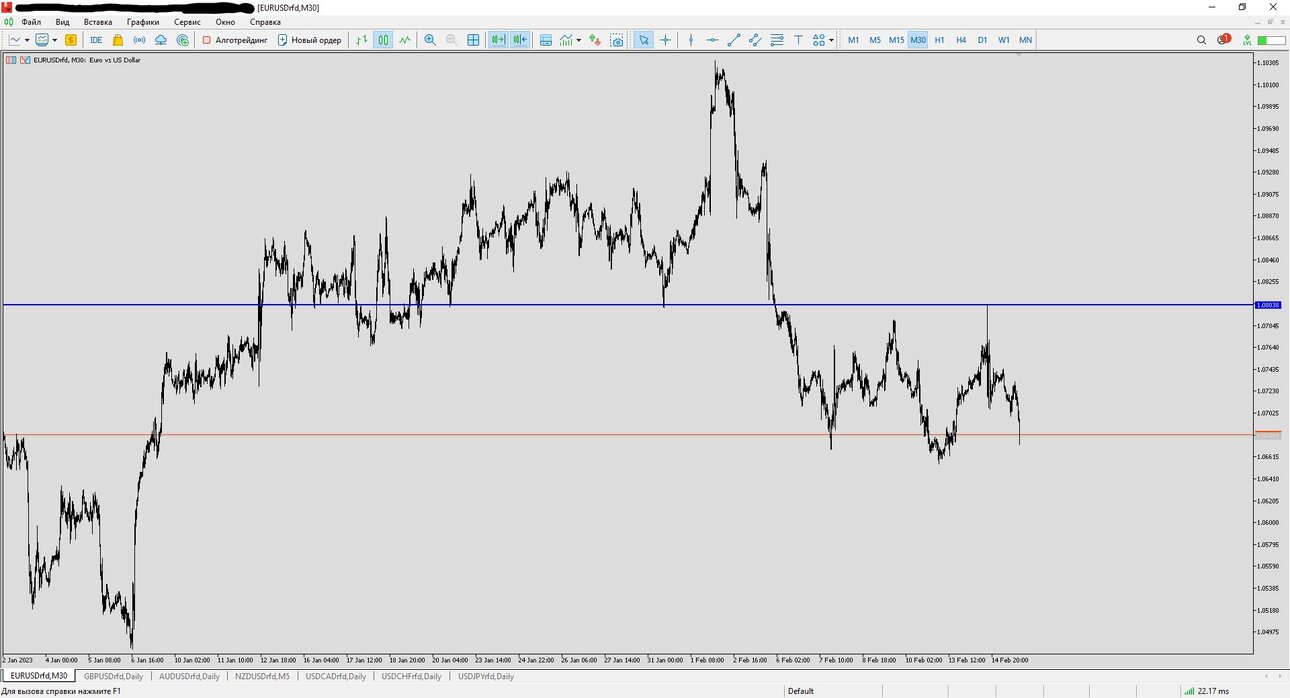Click the buy/sell arrows icon
Viewport: 1290px width, 698px height.
596,40
